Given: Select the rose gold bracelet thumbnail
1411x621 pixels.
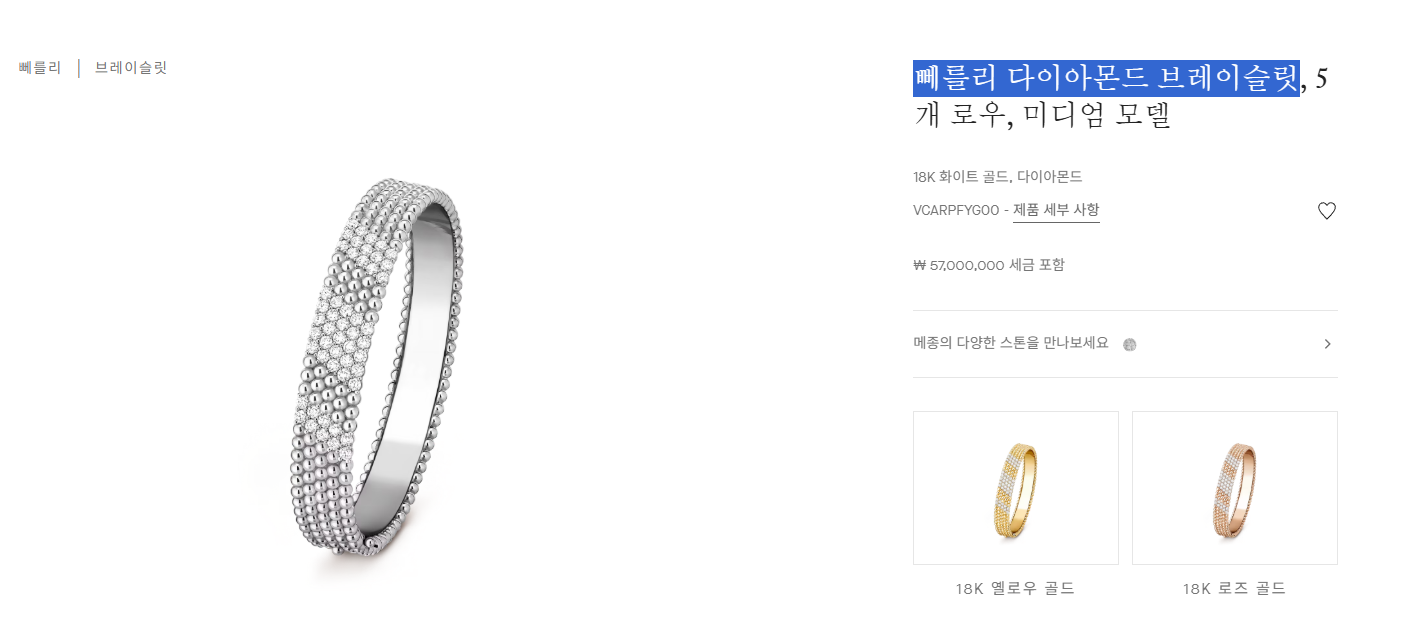Looking at the screenshot, I should [x=1235, y=488].
